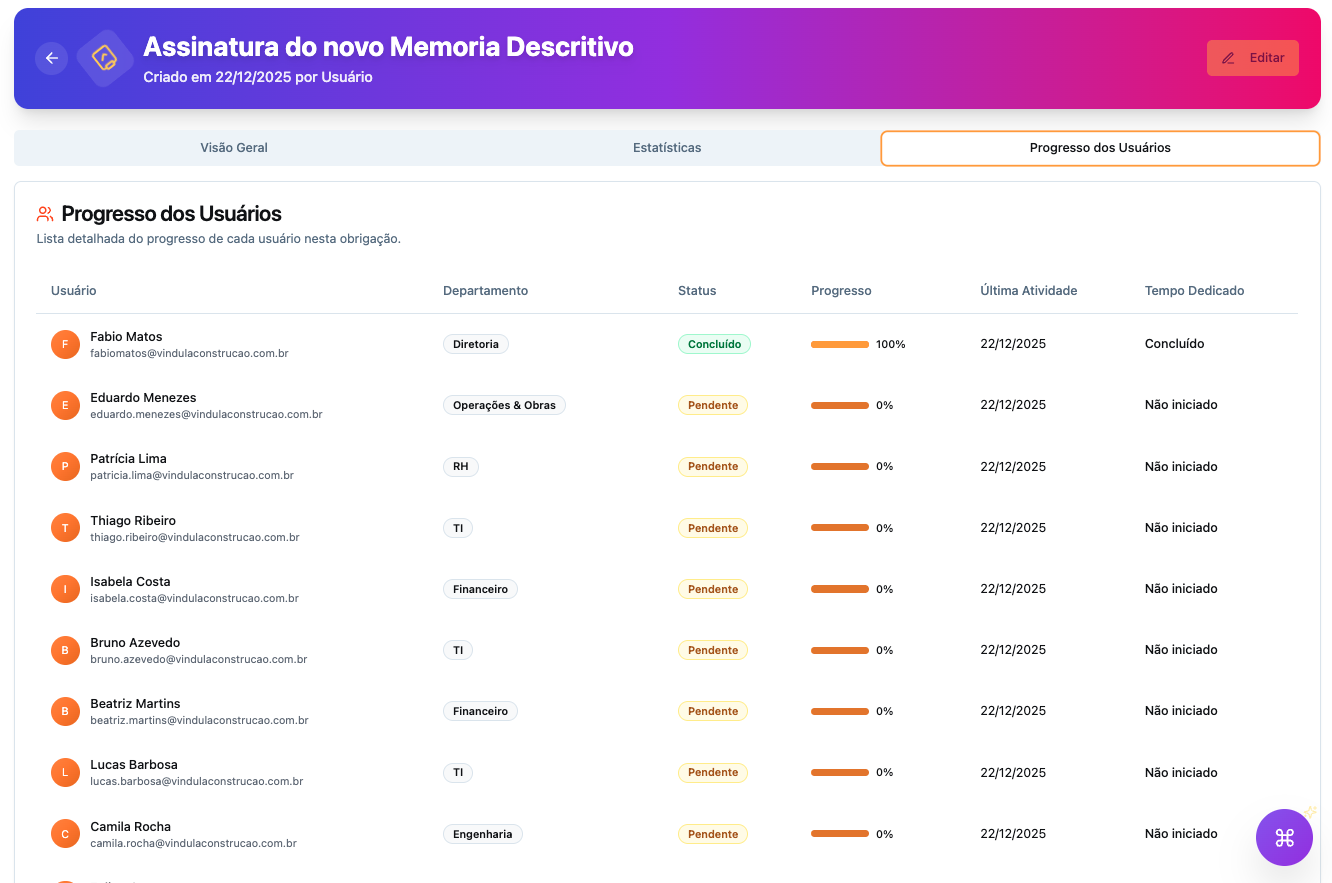Open Lucas Barbosa's email link

[198, 780]
